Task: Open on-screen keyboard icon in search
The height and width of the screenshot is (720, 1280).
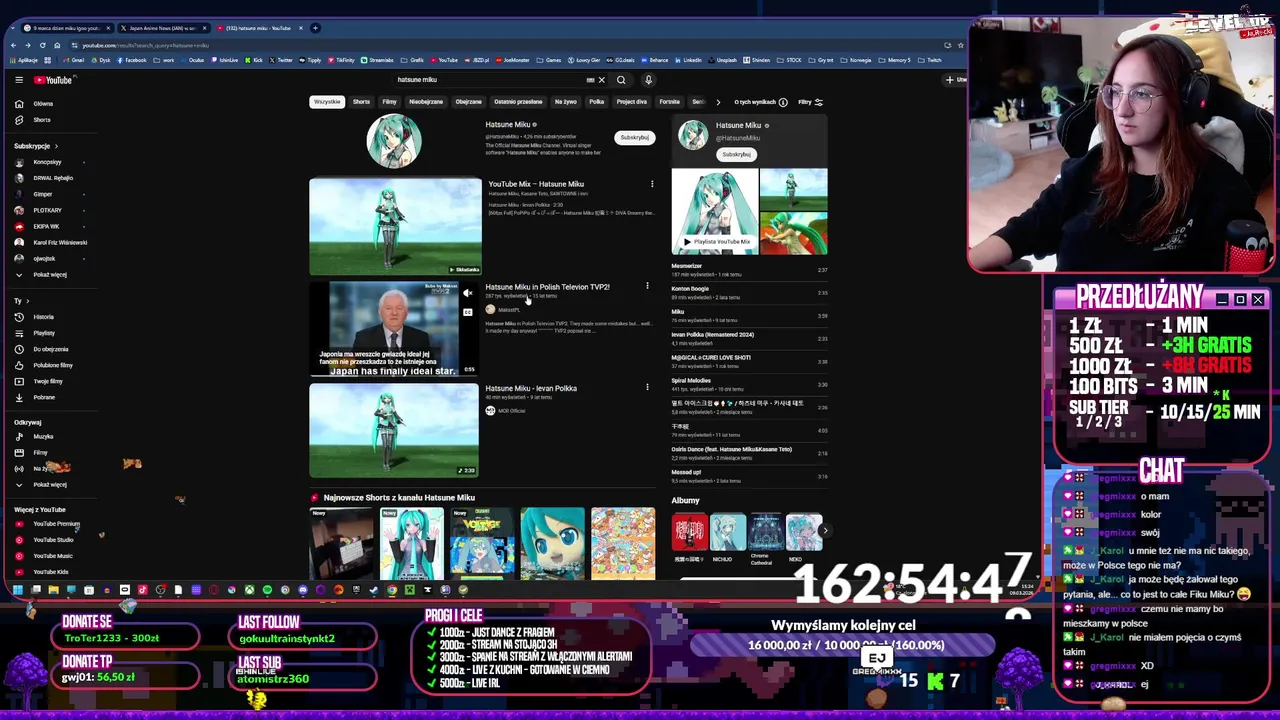Action: (x=590, y=80)
